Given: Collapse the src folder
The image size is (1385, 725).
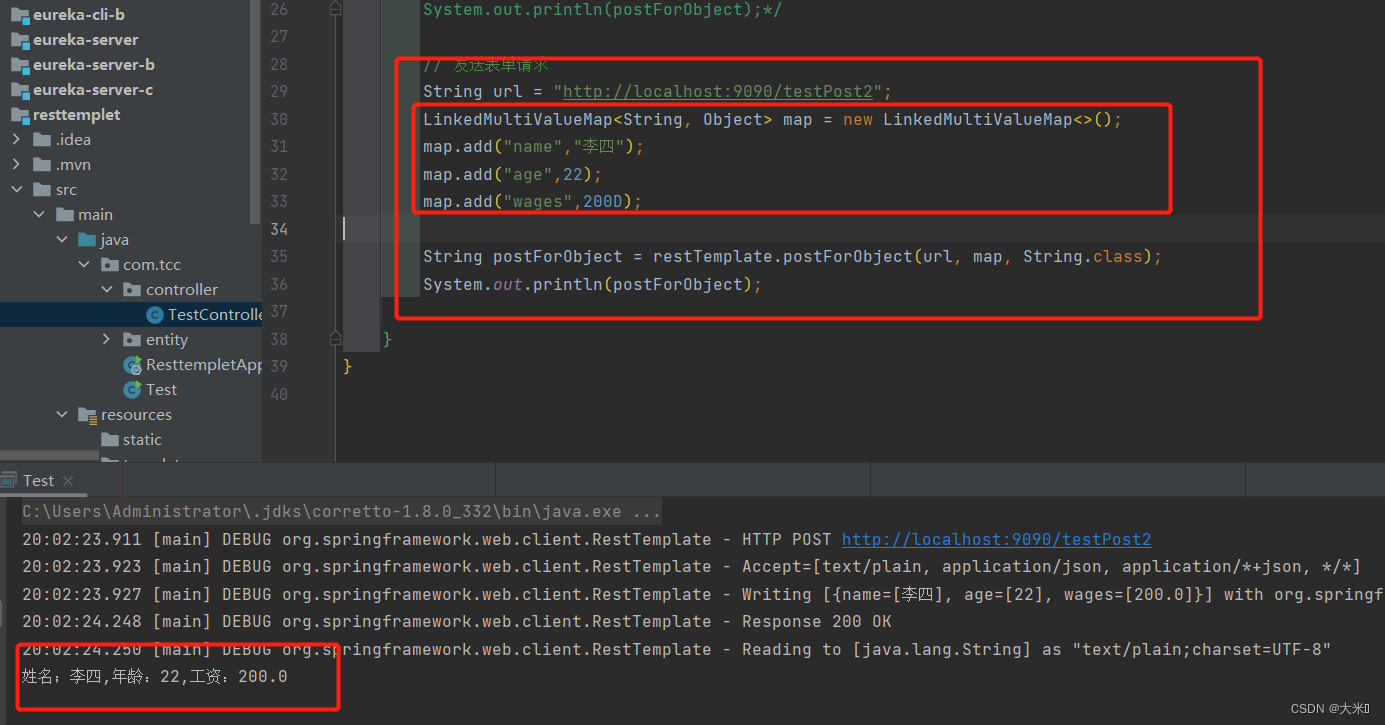Looking at the screenshot, I should pos(16,190).
